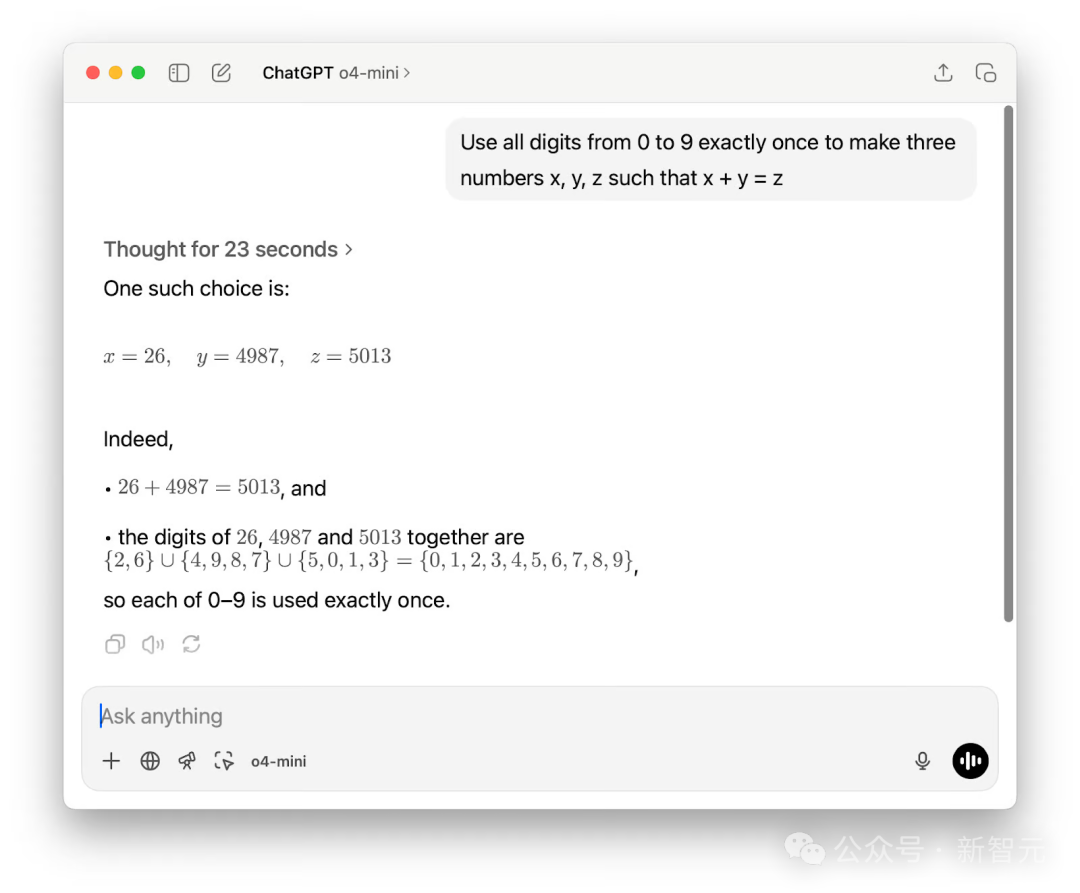Screen dimensions: 1080x893
Task: Click the yellow traffic light button
Action: 116,72
